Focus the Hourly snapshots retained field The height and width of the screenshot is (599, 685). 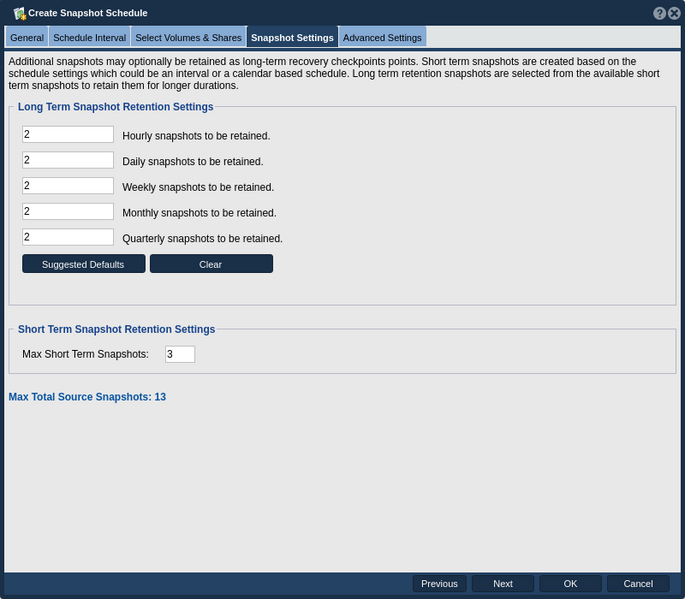(68, 135)
